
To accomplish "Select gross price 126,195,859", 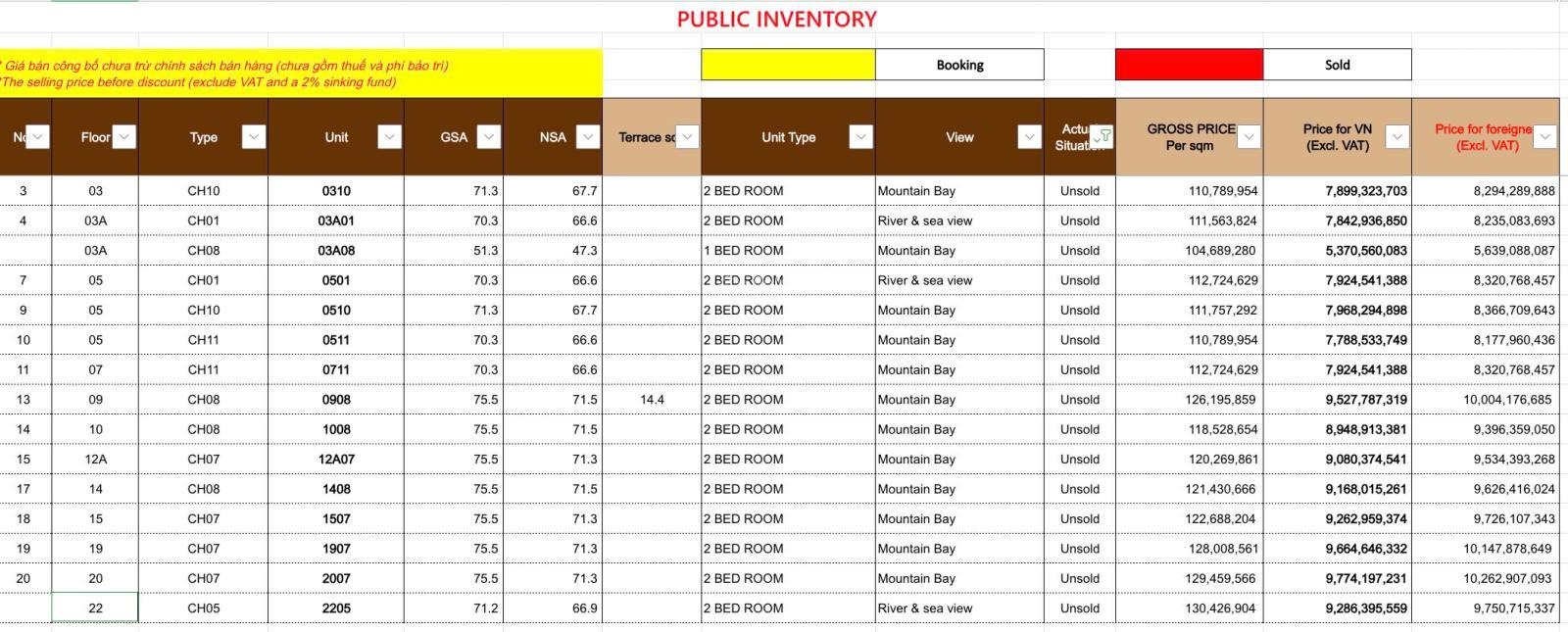I will pos(1190,400).
